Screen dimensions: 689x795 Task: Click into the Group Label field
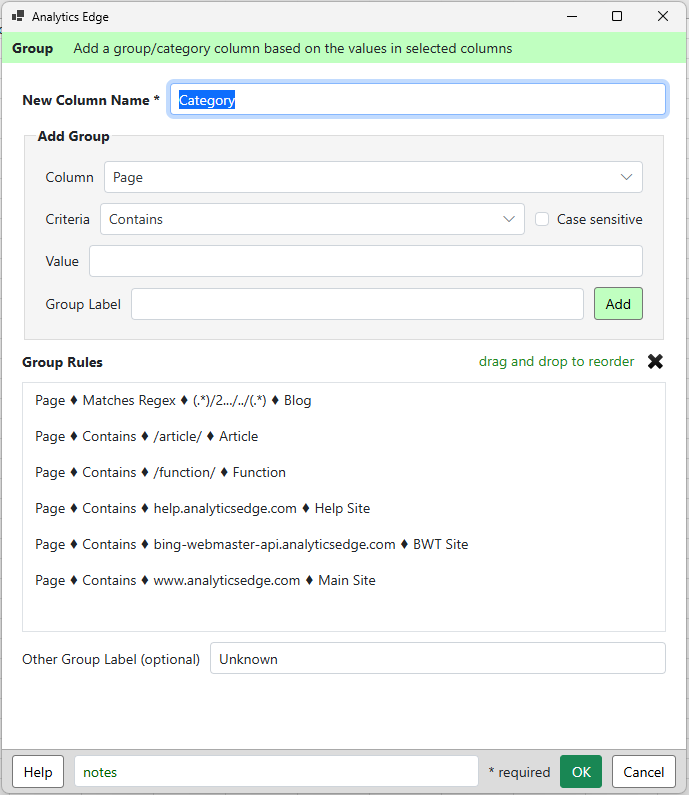click(357, 304)
